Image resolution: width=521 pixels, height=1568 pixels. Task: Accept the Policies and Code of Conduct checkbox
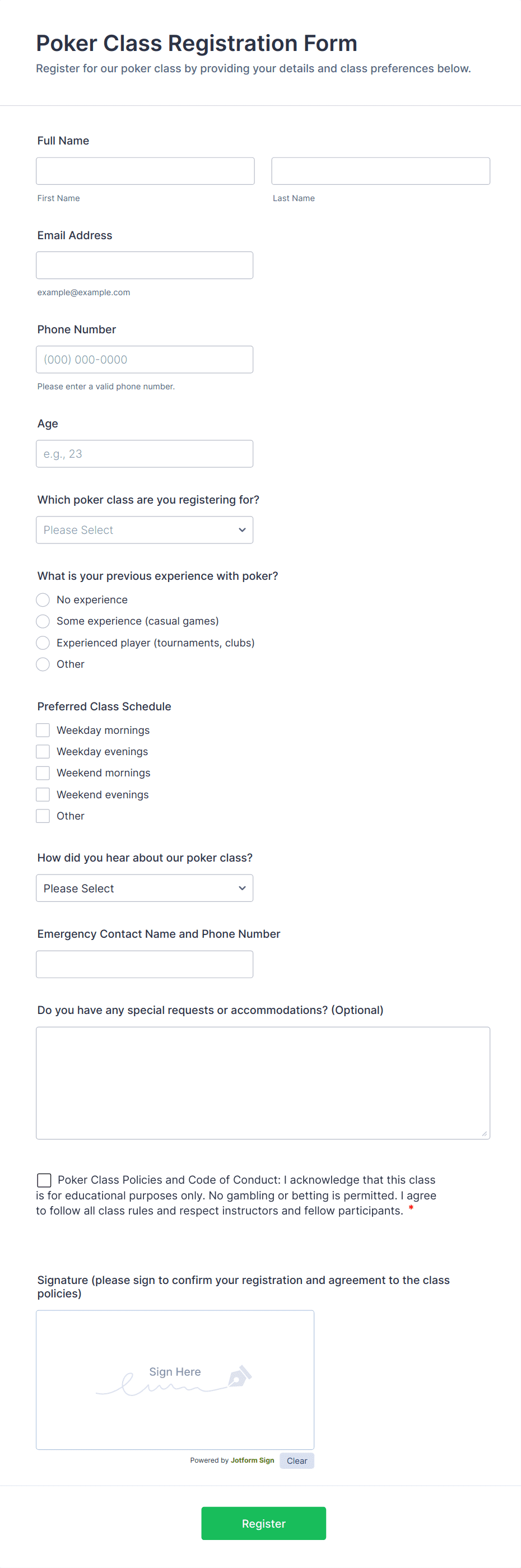point(44,1180)
